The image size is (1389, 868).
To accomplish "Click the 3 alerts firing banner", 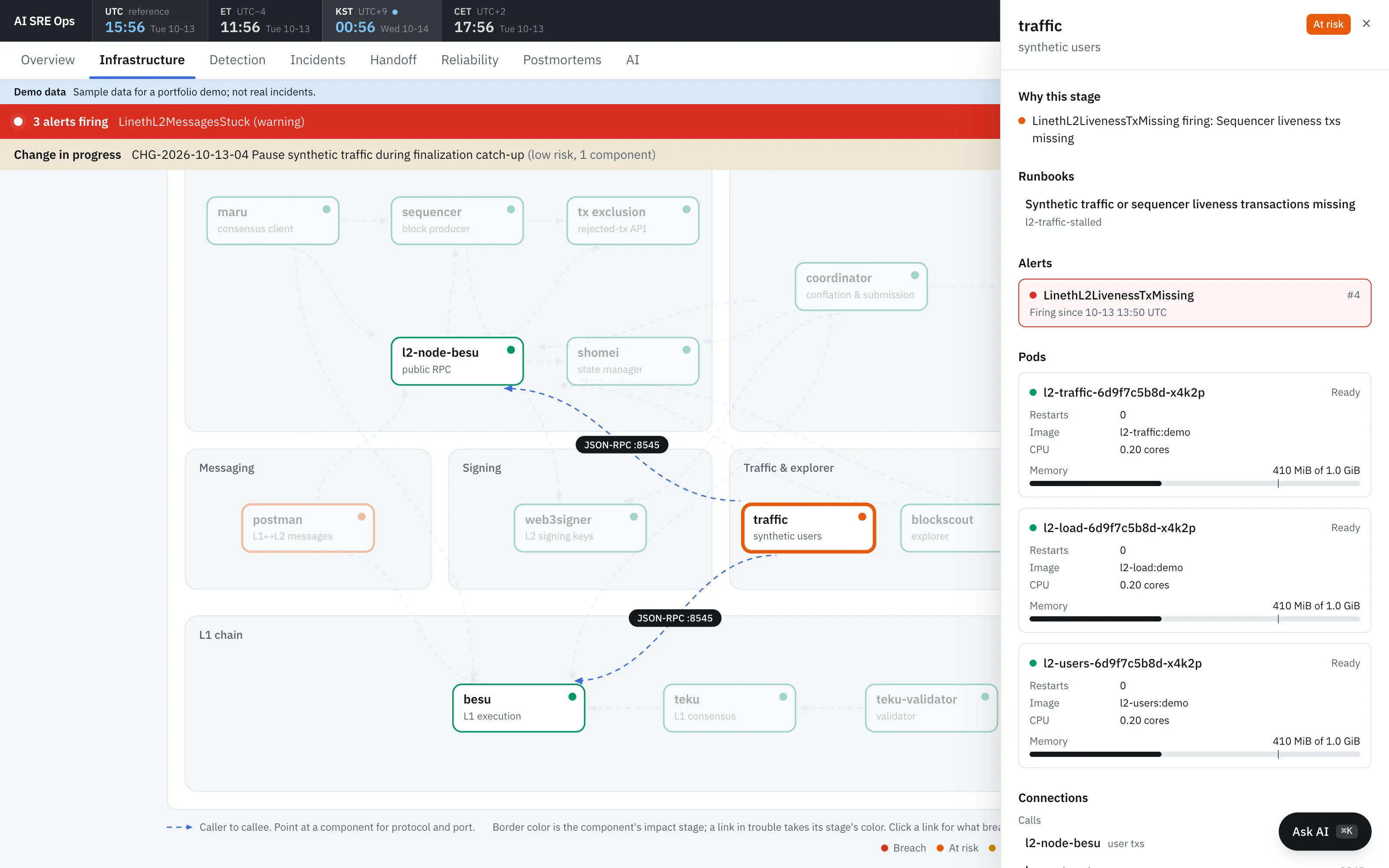I will [x=499, y=122].
